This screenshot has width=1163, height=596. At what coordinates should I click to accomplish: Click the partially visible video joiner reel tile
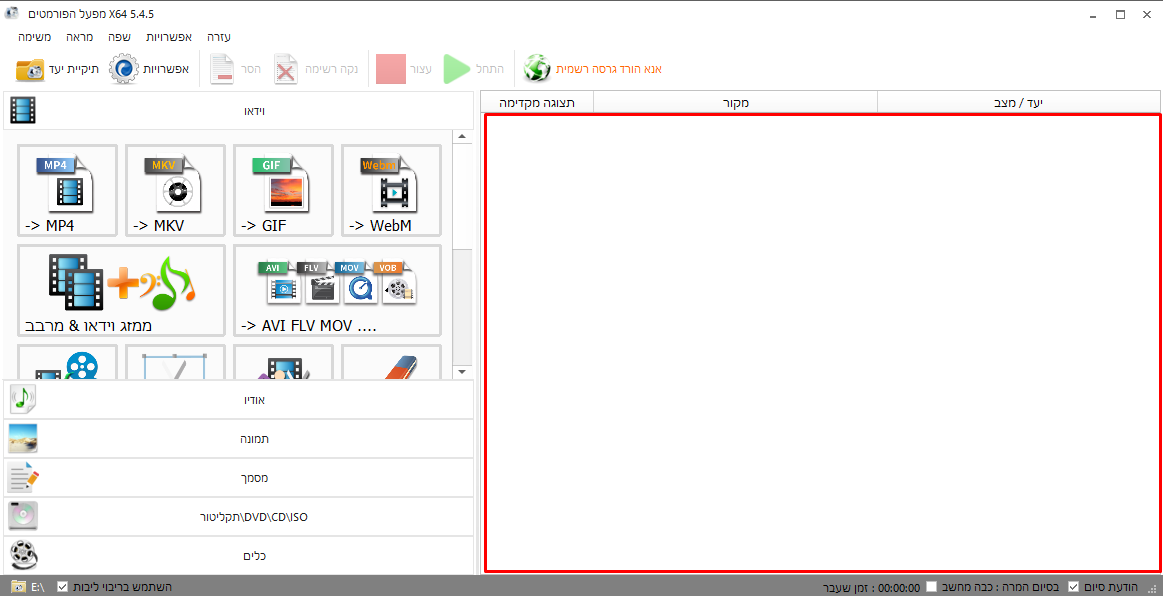point(67,362)
